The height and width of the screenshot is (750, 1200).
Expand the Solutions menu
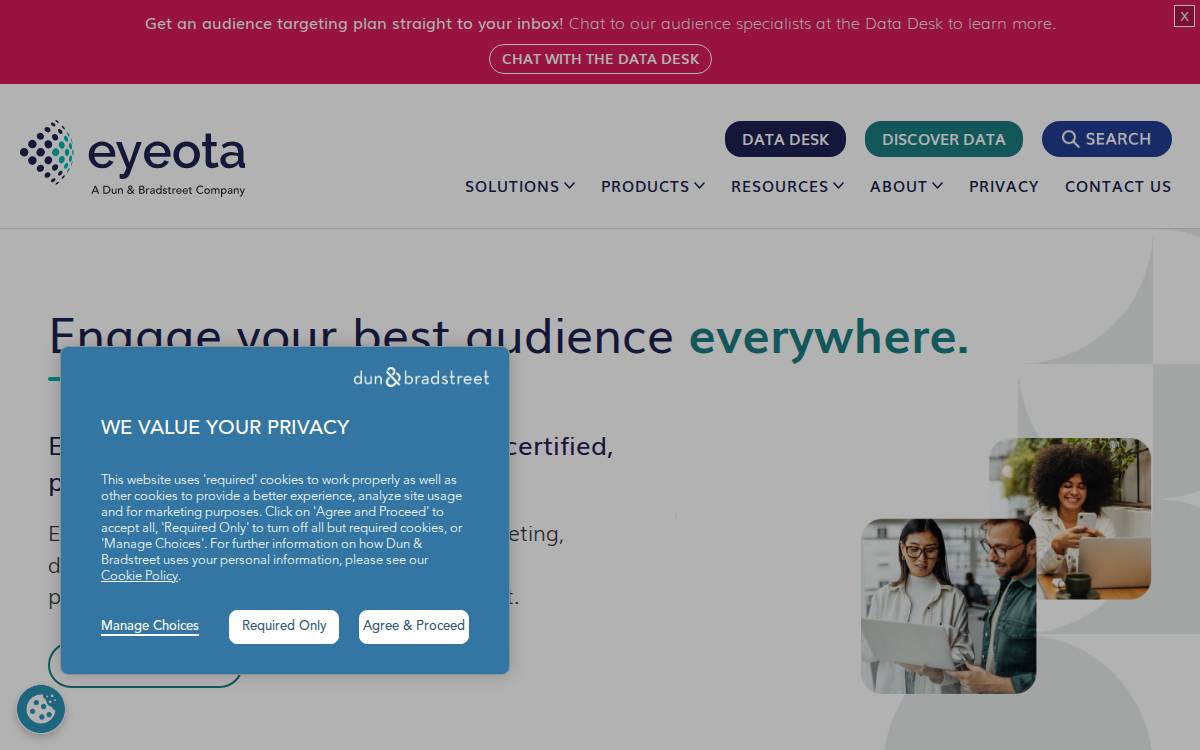[520, 186]
